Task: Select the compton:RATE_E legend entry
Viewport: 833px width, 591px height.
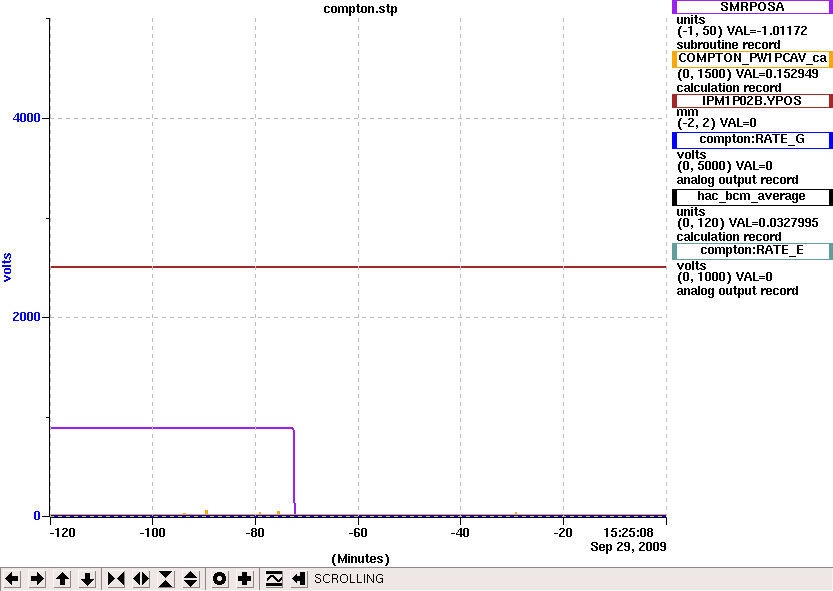Action: point(752,251)
